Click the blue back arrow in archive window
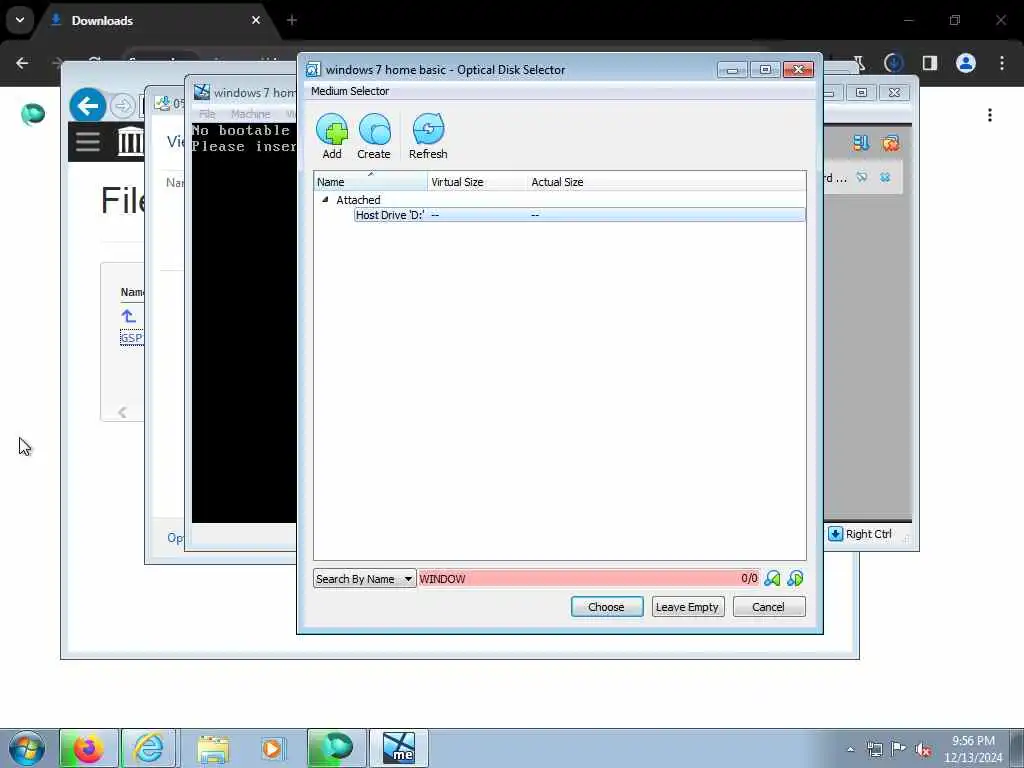The image size is (1024, 768). coord(88,105)
